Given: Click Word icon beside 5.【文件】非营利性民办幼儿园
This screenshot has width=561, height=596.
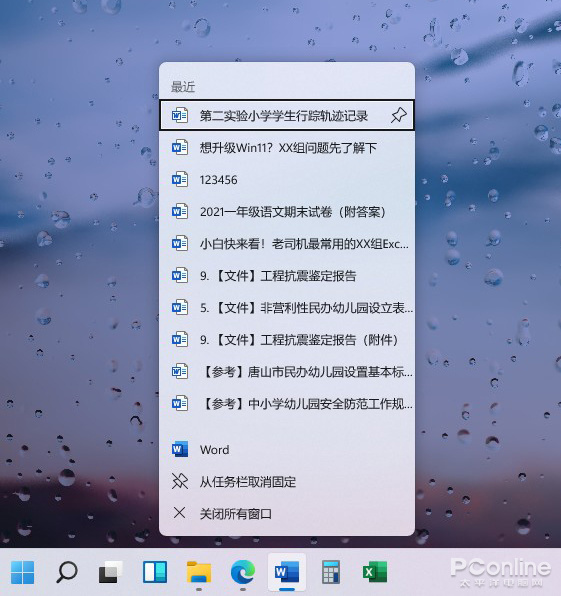Looking at the screenshot, I should coord(180,307).
